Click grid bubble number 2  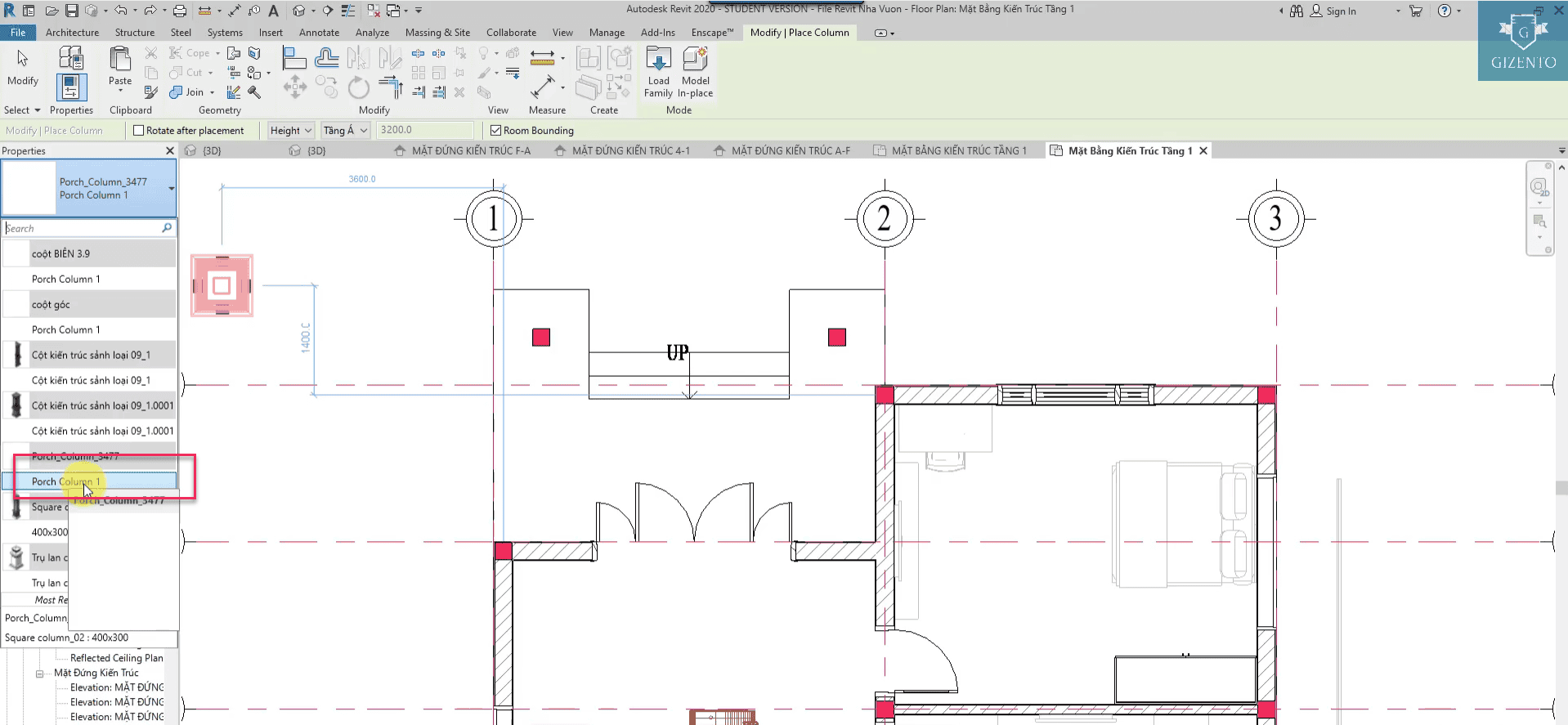click(x=884, y=219)
